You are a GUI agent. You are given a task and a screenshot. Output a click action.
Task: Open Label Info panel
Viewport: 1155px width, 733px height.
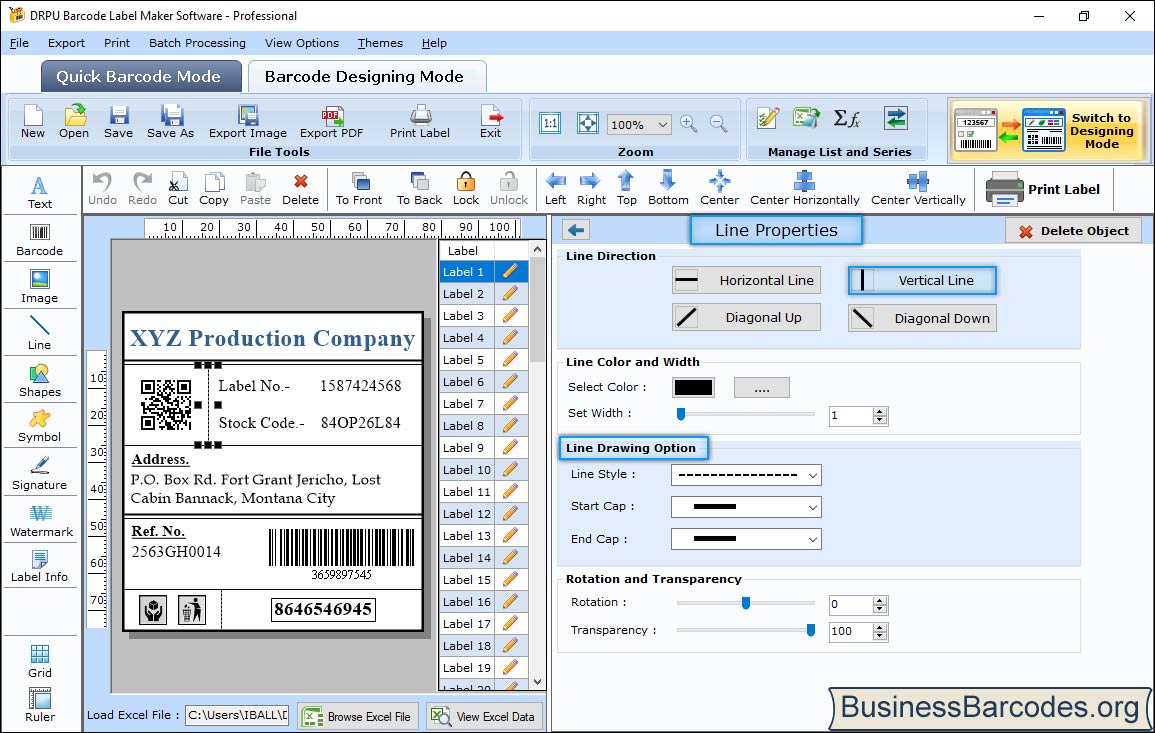click(40, 567)
